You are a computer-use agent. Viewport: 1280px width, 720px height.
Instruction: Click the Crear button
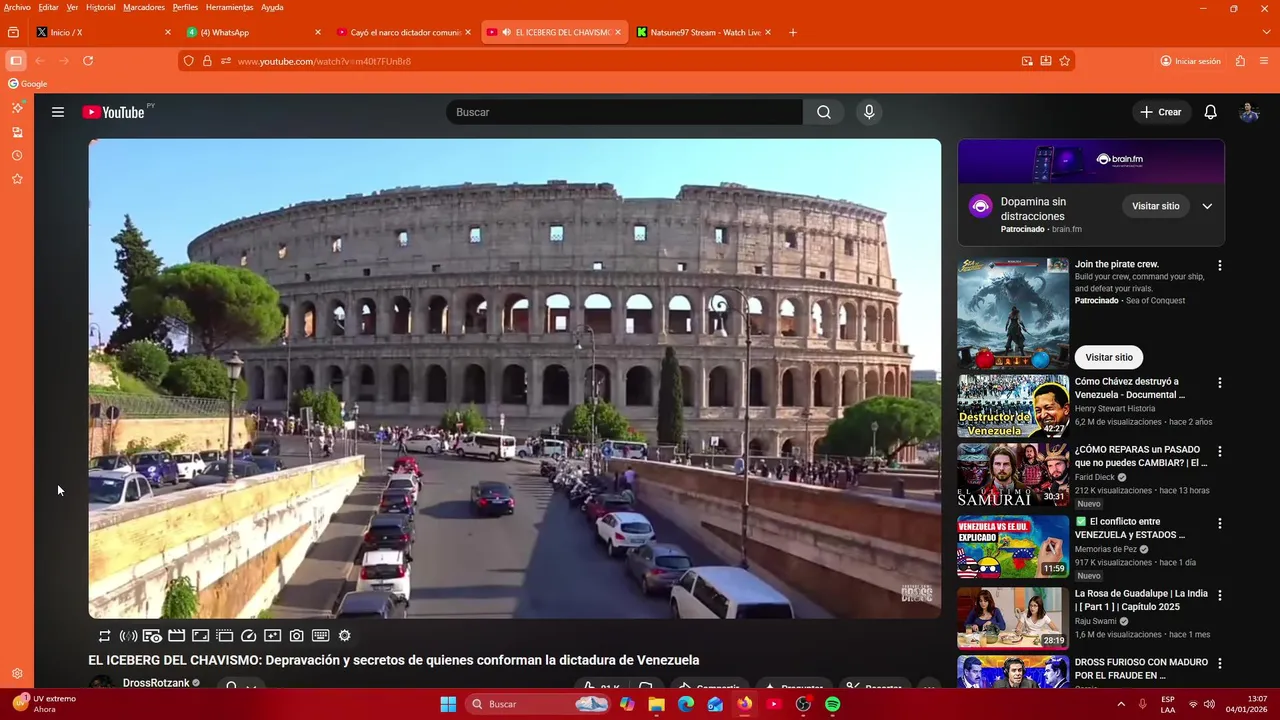[x=1161, y=112]
